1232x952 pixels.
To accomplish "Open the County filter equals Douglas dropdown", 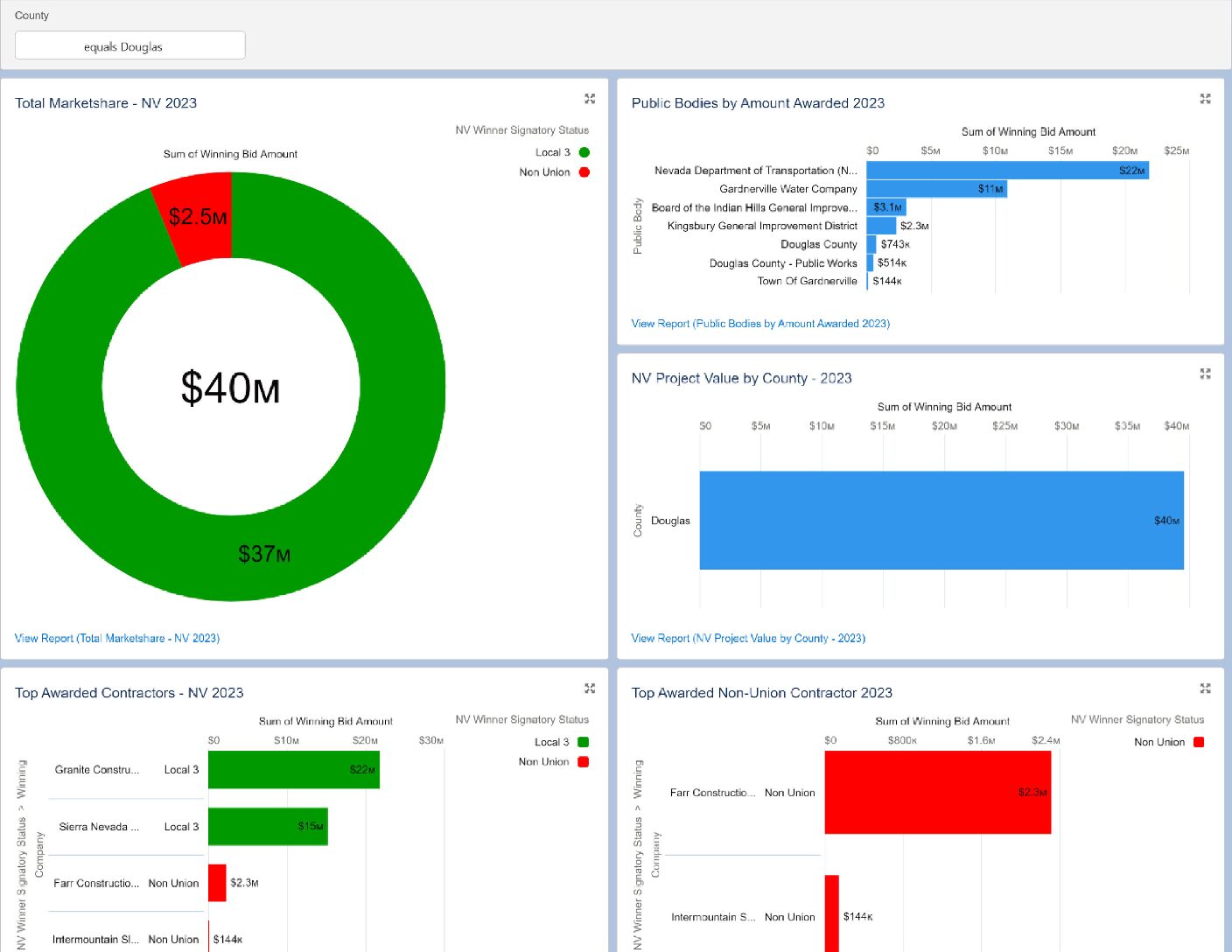I will coord(130,46).
